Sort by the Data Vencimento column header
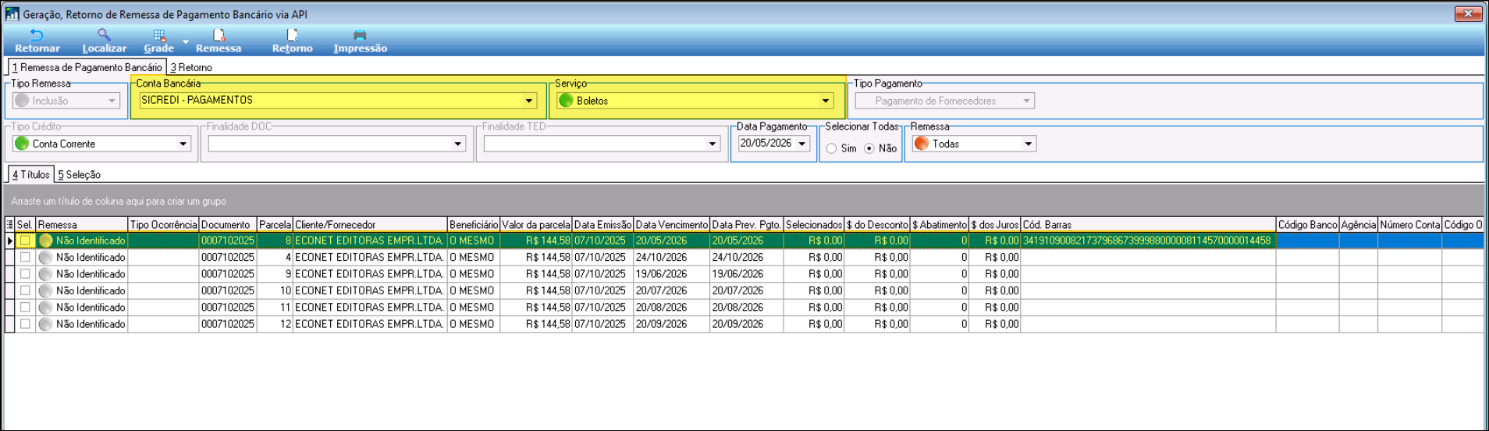This screenshot has height=431, width=1489. [671, 224]
